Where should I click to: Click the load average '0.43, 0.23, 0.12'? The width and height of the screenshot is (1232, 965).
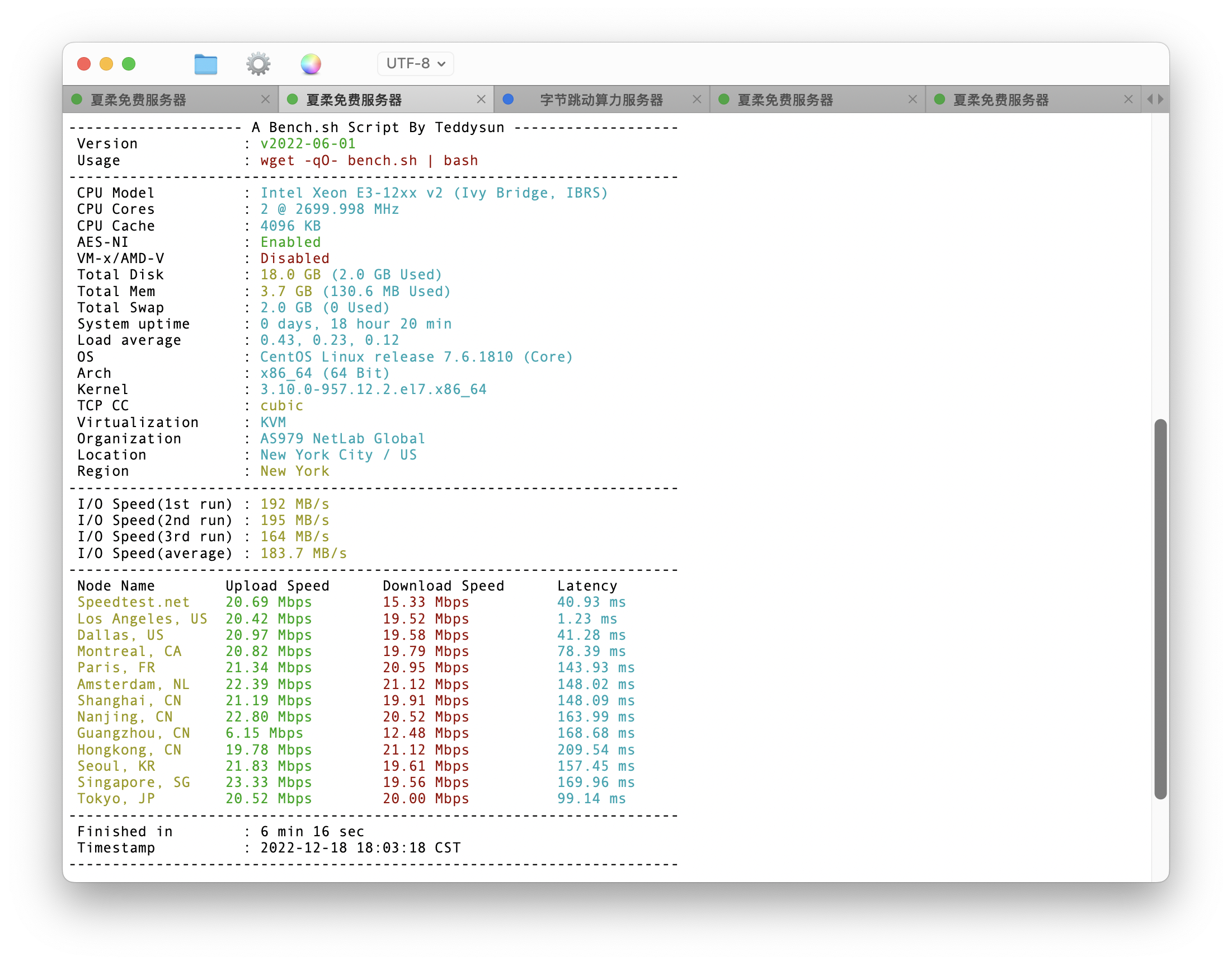click(x=330, y=341)
